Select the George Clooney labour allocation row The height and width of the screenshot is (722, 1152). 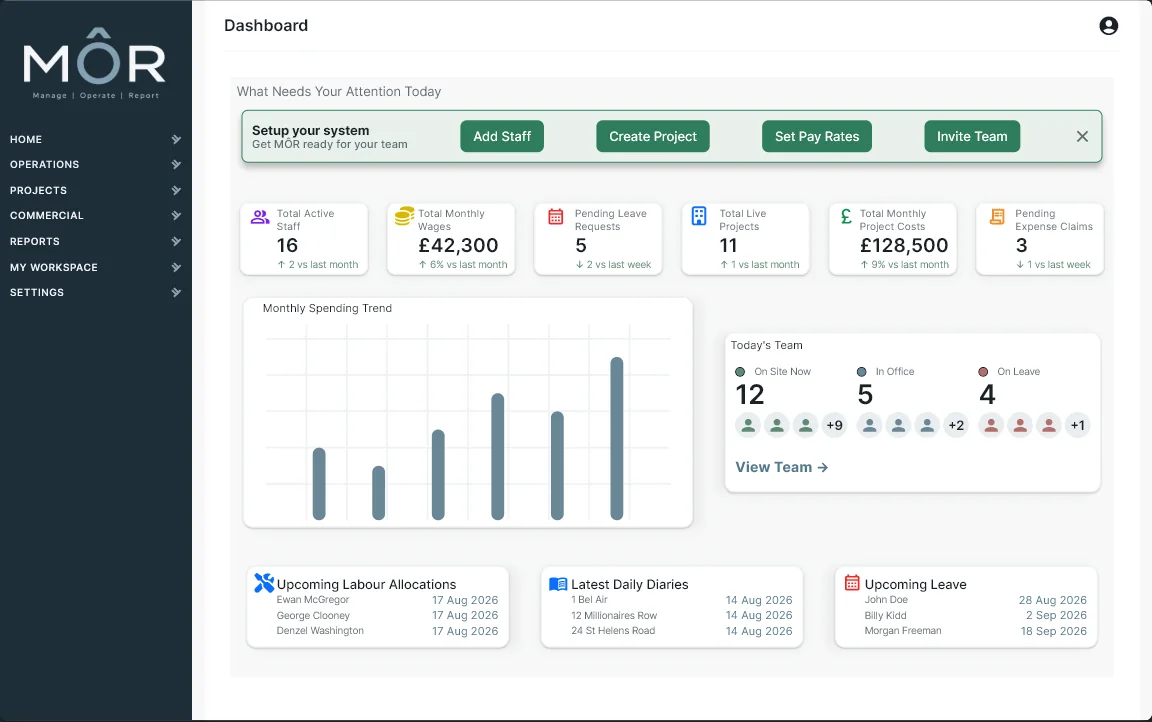point(387,615)
